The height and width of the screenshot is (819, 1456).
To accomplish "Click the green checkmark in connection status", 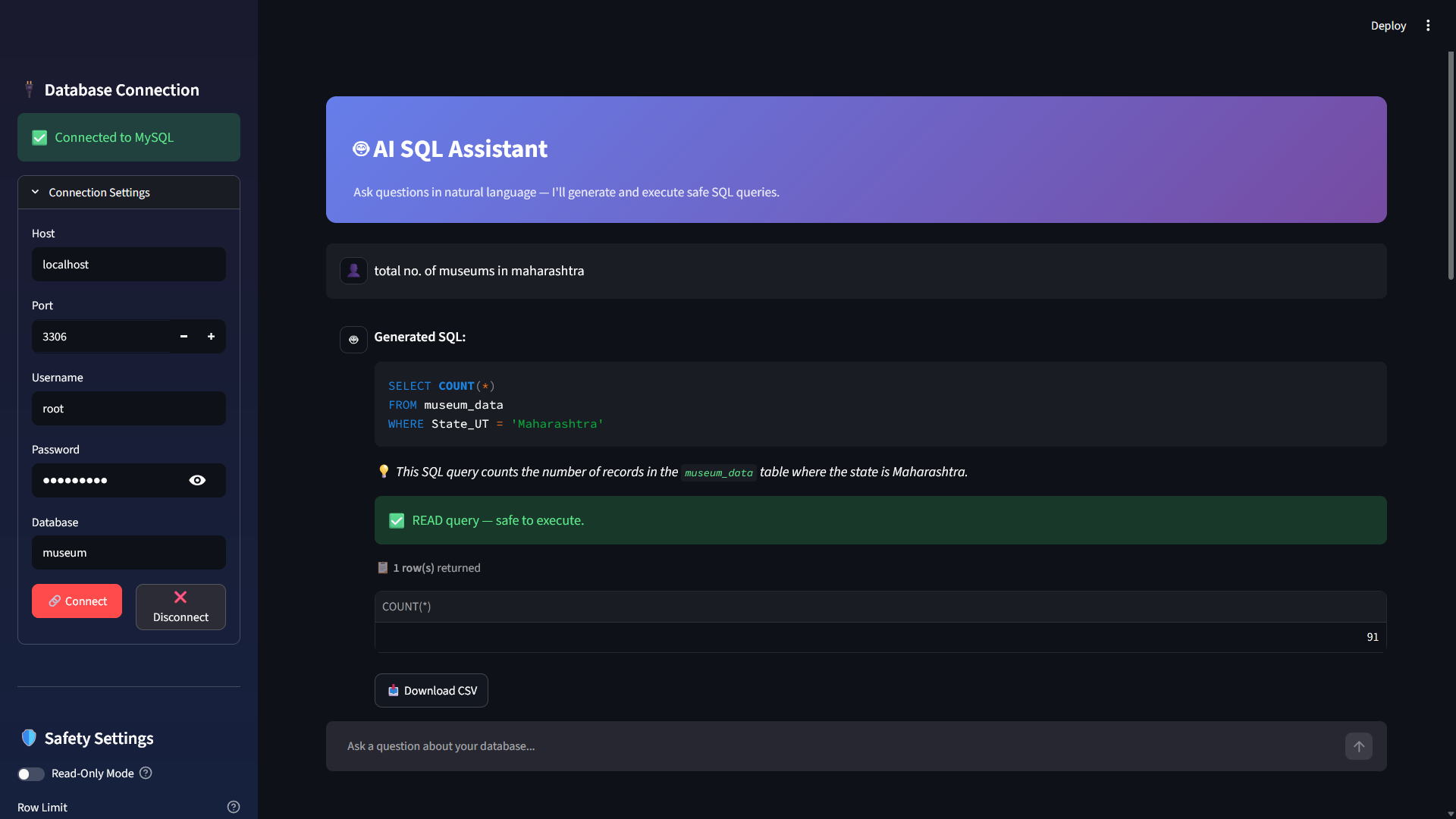I will 39,137.
